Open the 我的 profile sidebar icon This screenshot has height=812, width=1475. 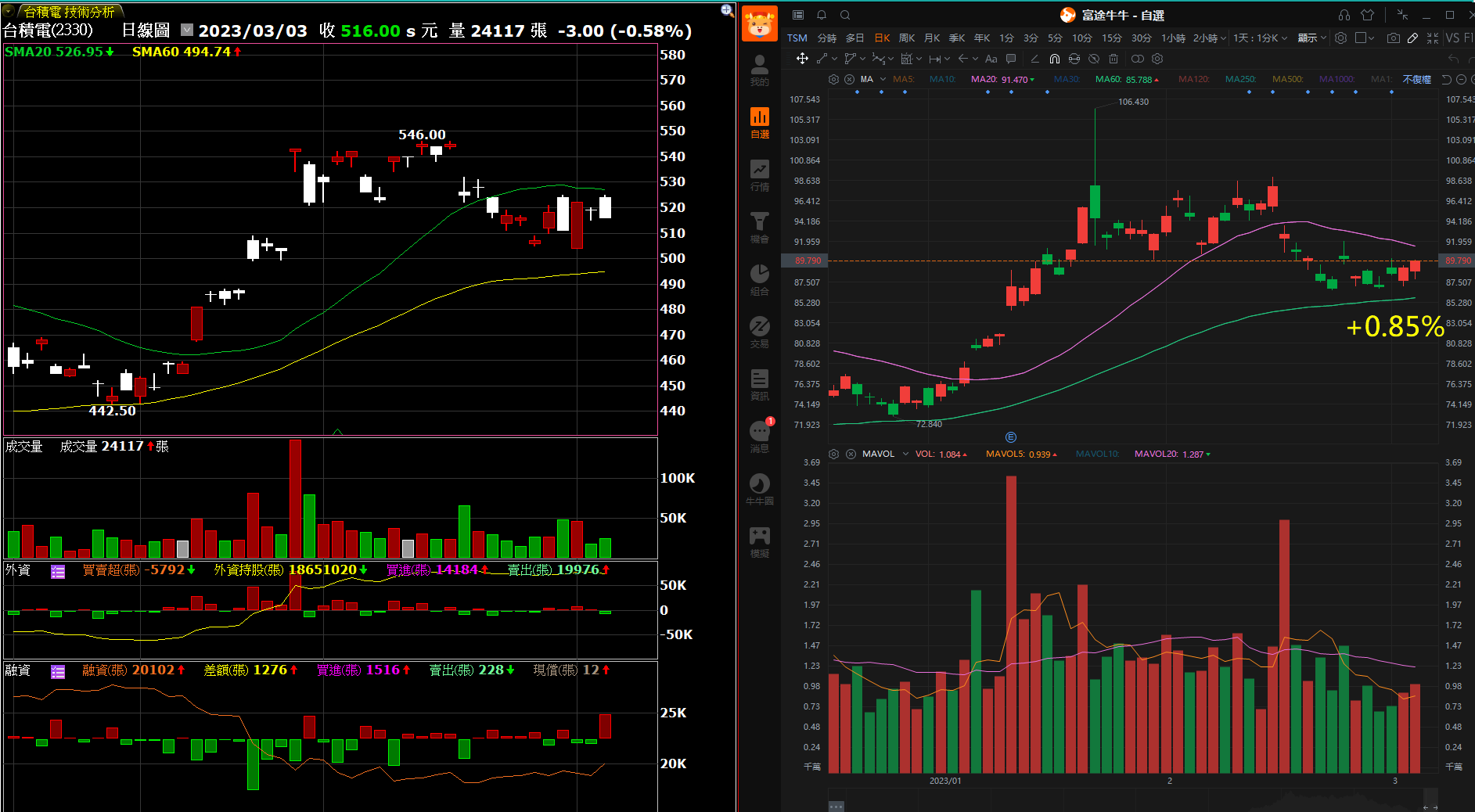760,70
